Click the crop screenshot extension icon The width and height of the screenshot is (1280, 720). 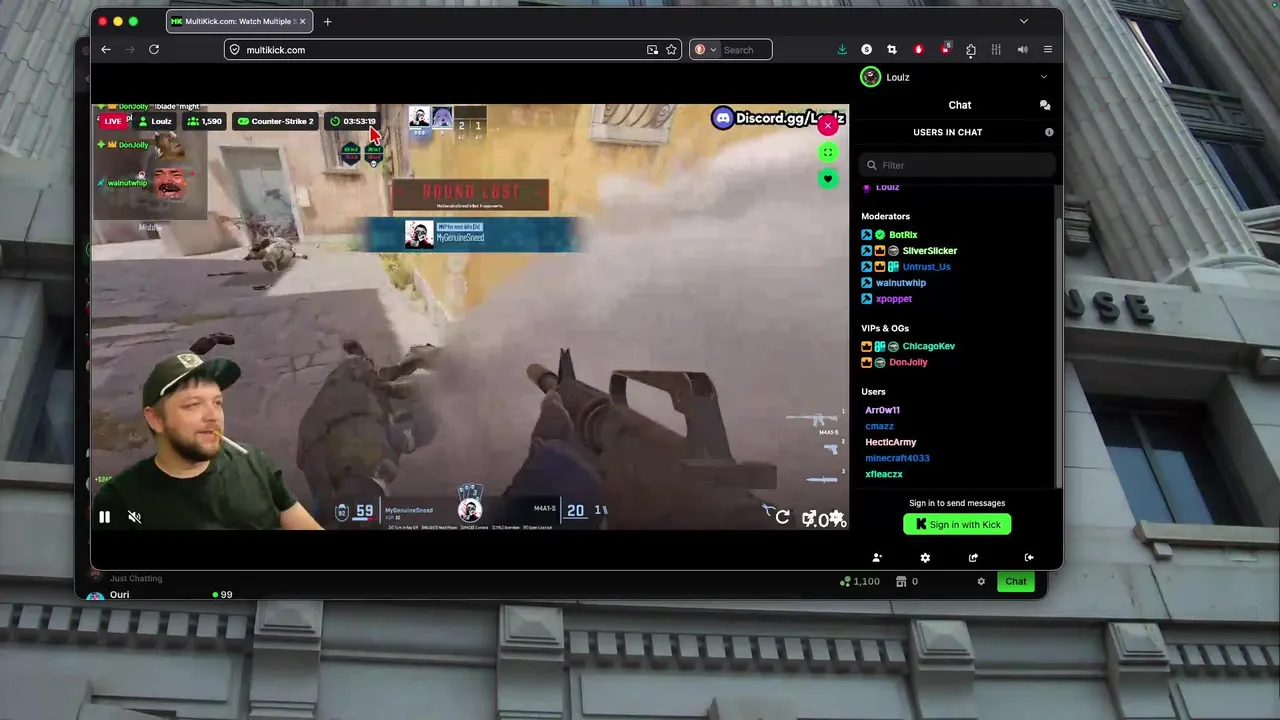point(892,49)
